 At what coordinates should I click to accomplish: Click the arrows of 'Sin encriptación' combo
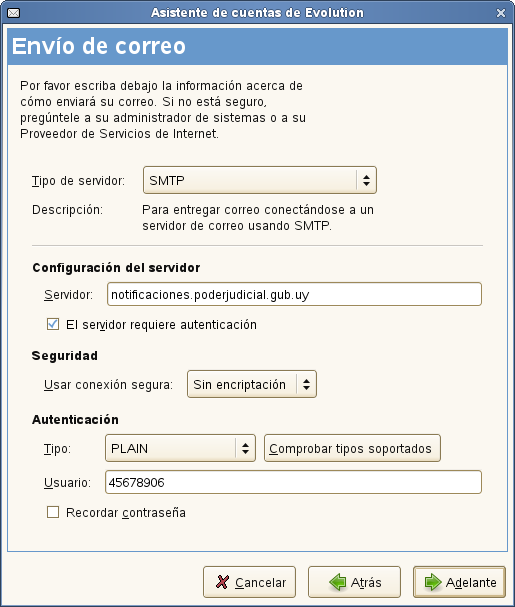pos(306,384)
